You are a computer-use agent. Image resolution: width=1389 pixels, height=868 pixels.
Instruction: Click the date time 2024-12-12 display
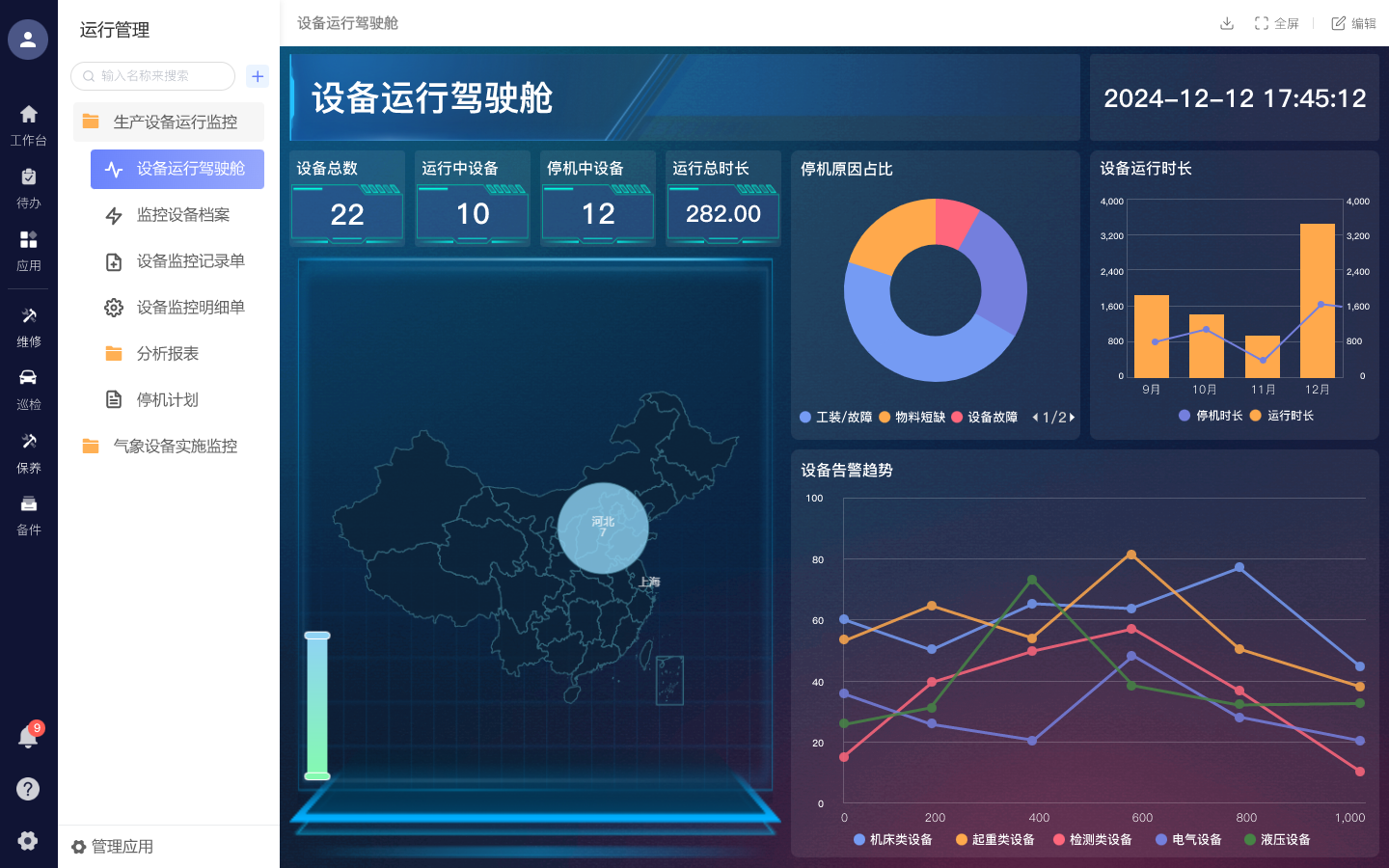tap(1235, 98)
